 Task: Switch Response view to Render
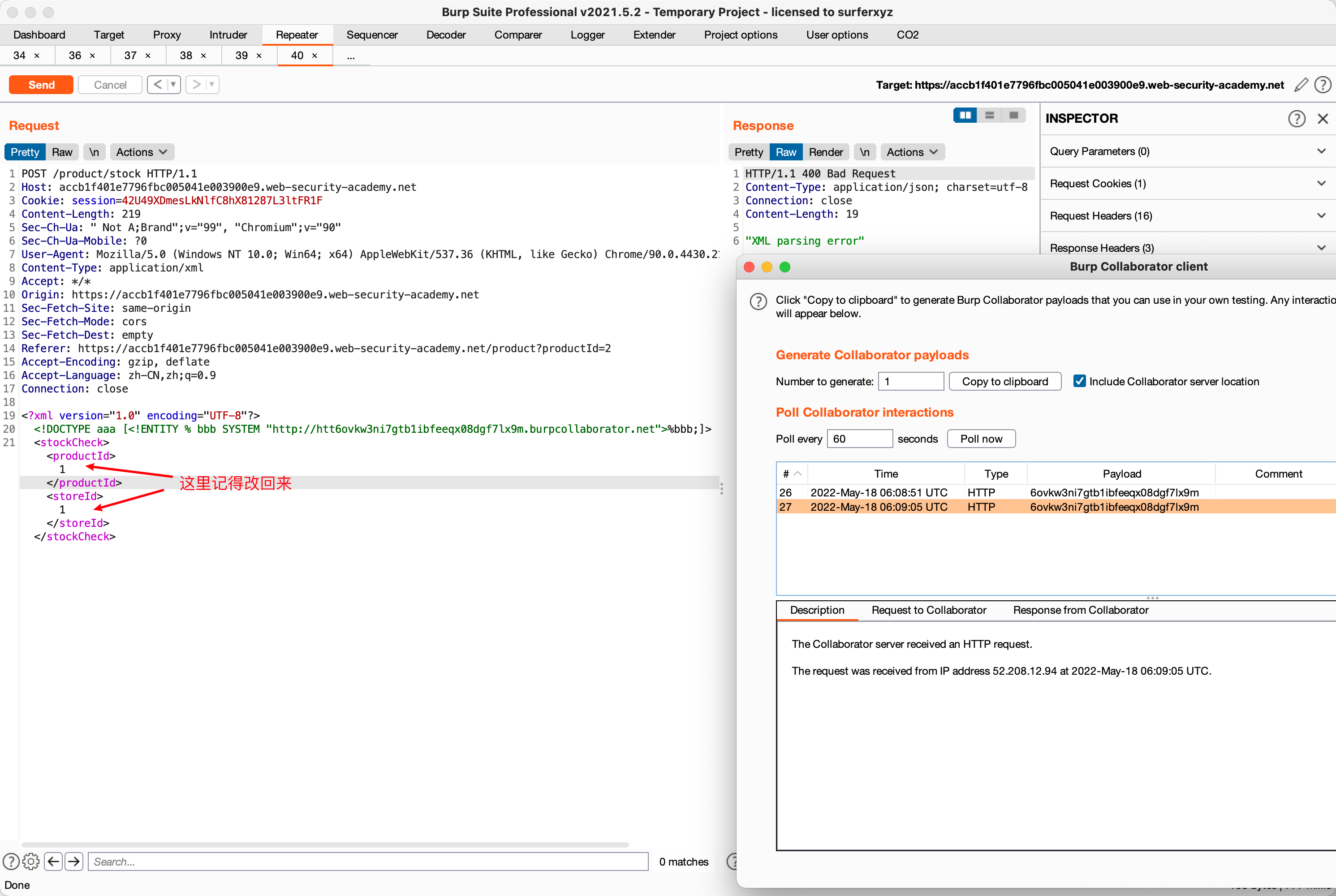coord(826,152)
